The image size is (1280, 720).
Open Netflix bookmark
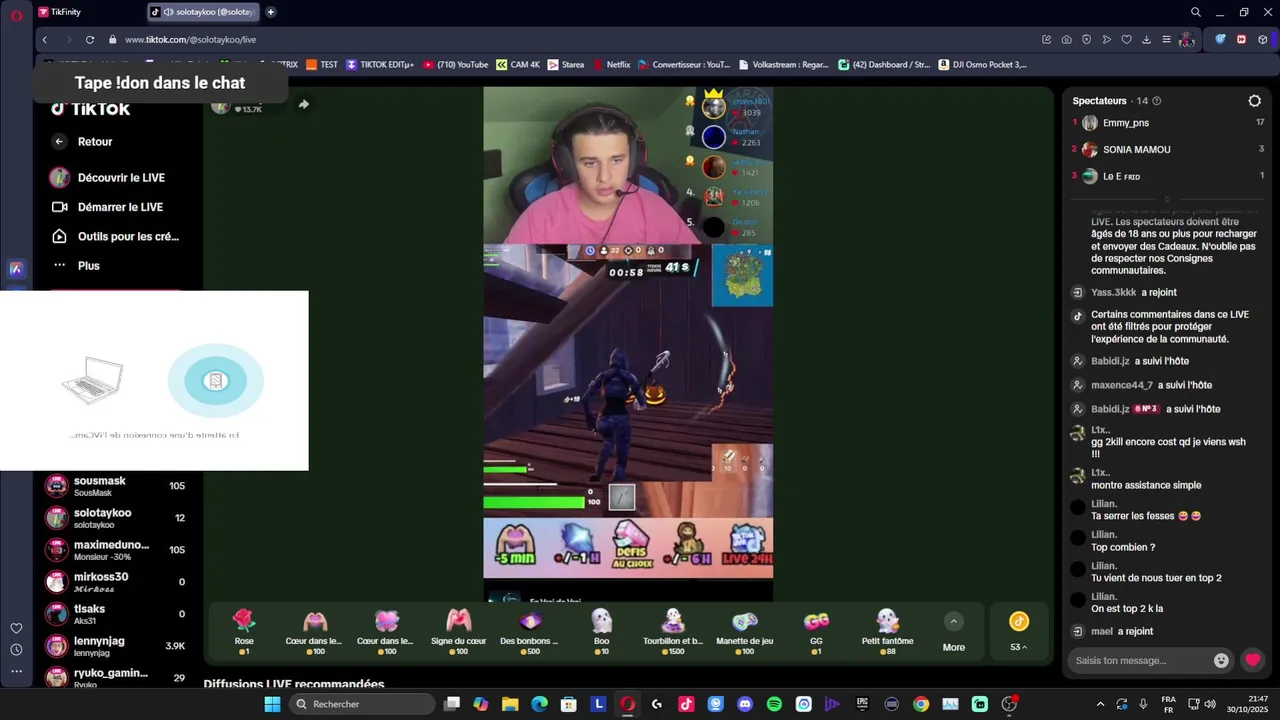pos(612,65)
